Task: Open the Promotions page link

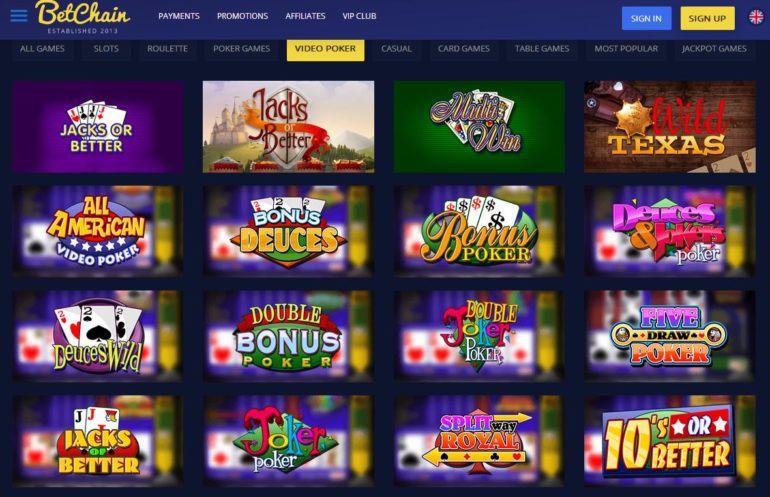Action: (243, 16)
